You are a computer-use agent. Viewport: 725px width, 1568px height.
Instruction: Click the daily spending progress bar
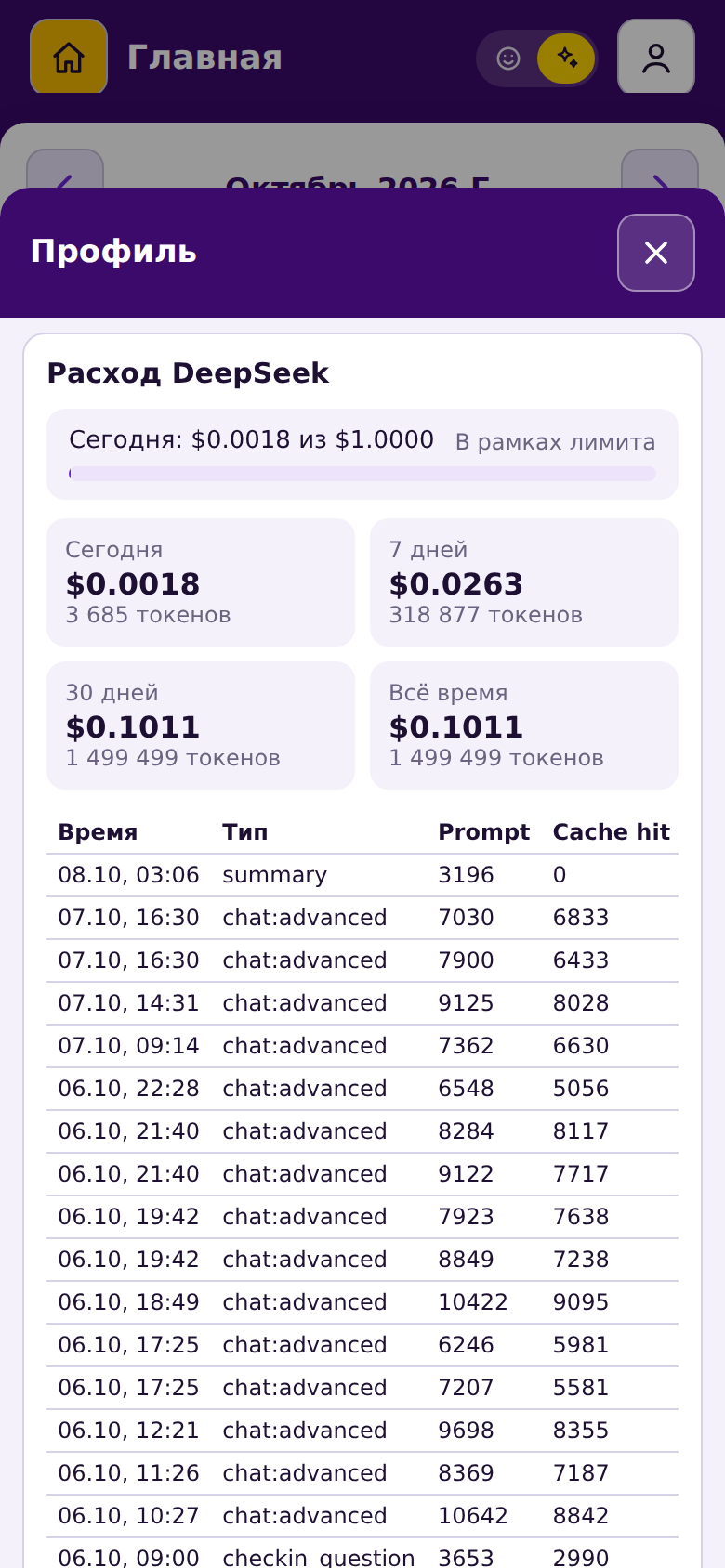click(362, 474)
